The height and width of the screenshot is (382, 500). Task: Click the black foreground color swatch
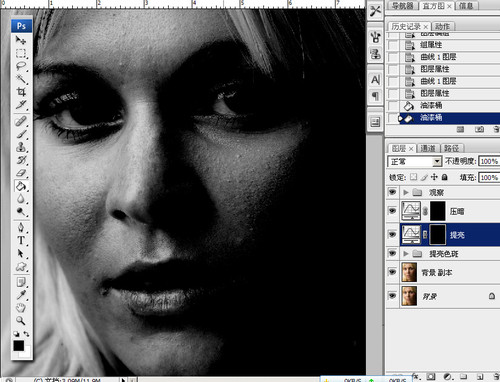pos(18,346)
